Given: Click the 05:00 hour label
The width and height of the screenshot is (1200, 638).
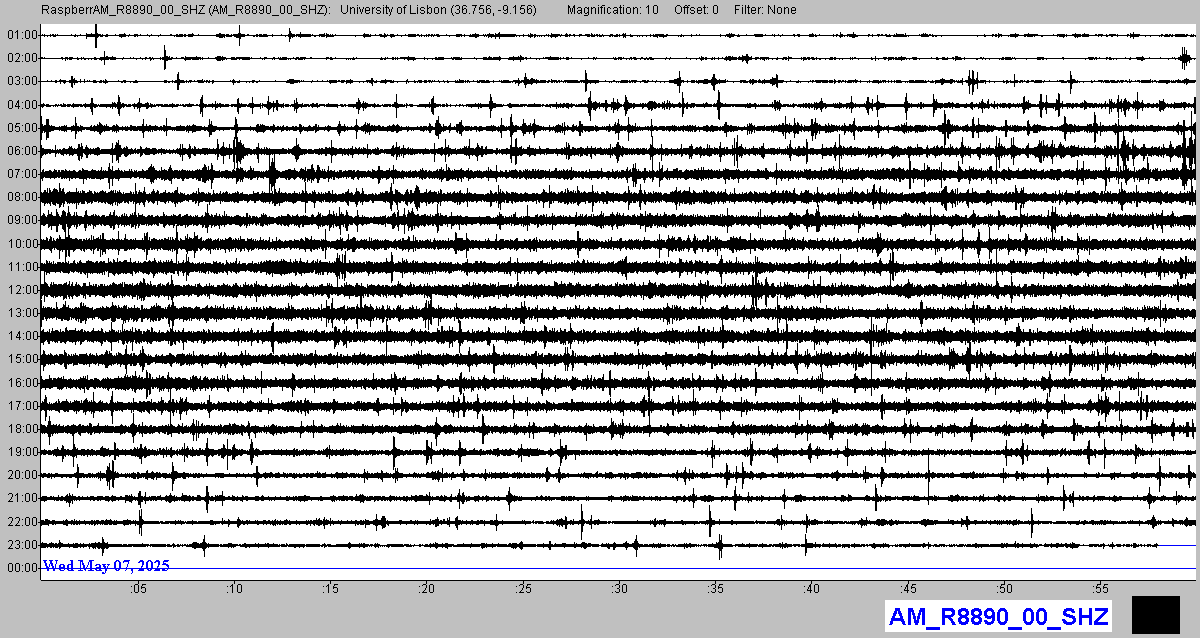Looking at the screenshot, I should (x=22, y=128).
